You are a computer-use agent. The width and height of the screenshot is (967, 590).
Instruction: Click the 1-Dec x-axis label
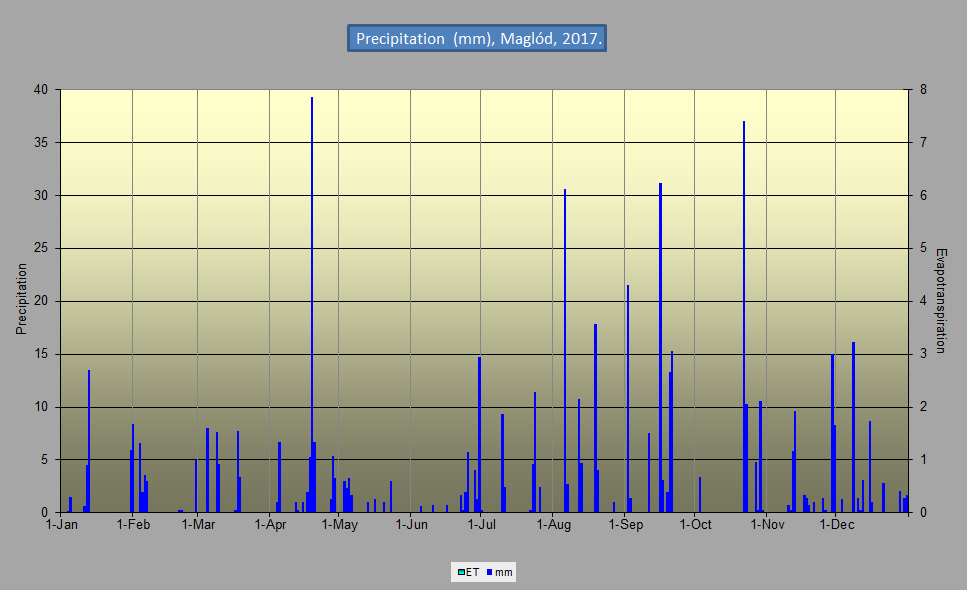(837, 525)
